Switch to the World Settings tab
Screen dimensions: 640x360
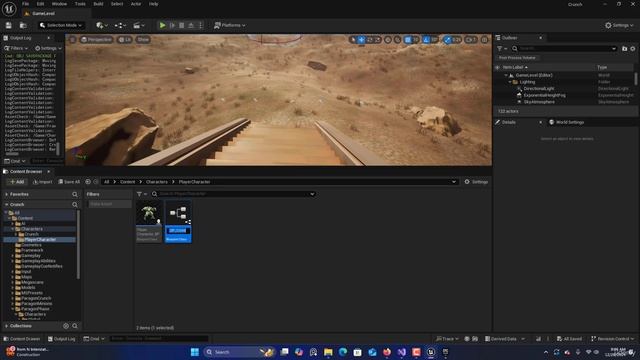click(x=567, y=122)
